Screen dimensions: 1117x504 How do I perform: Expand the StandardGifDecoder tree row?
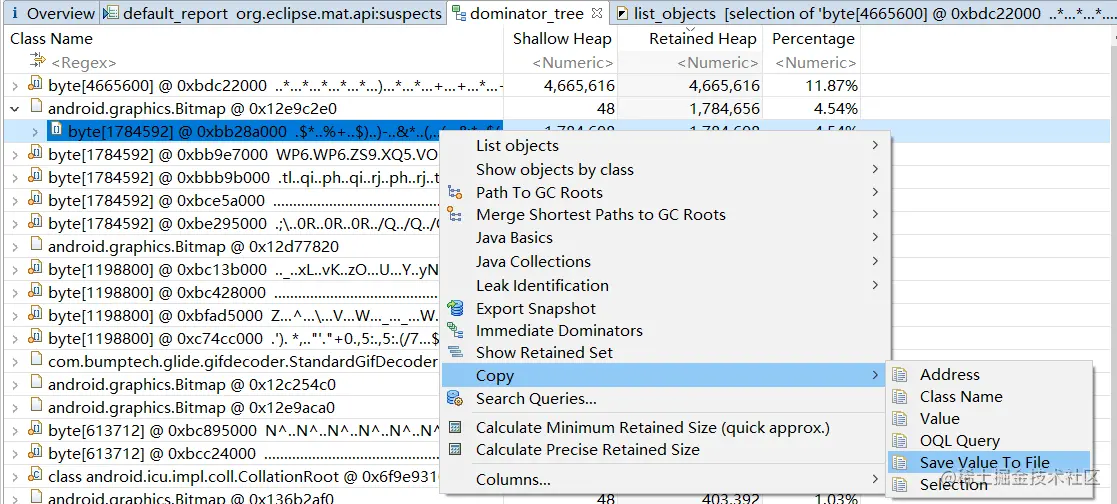[x=15, y=361]
